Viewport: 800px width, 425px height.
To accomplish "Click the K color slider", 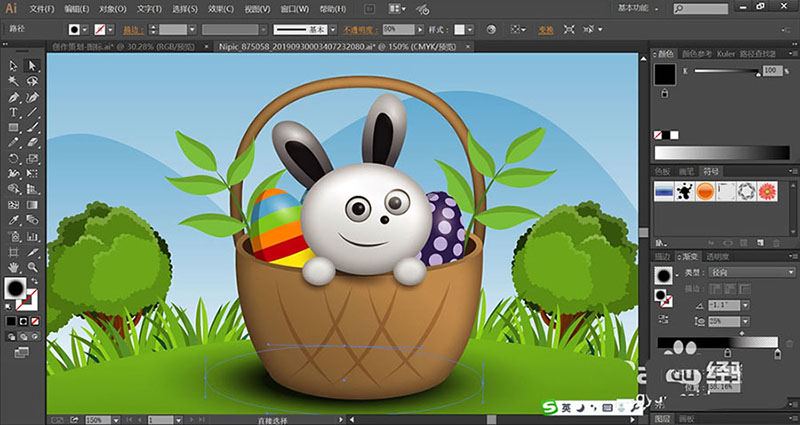I will [x=725, y=72].
